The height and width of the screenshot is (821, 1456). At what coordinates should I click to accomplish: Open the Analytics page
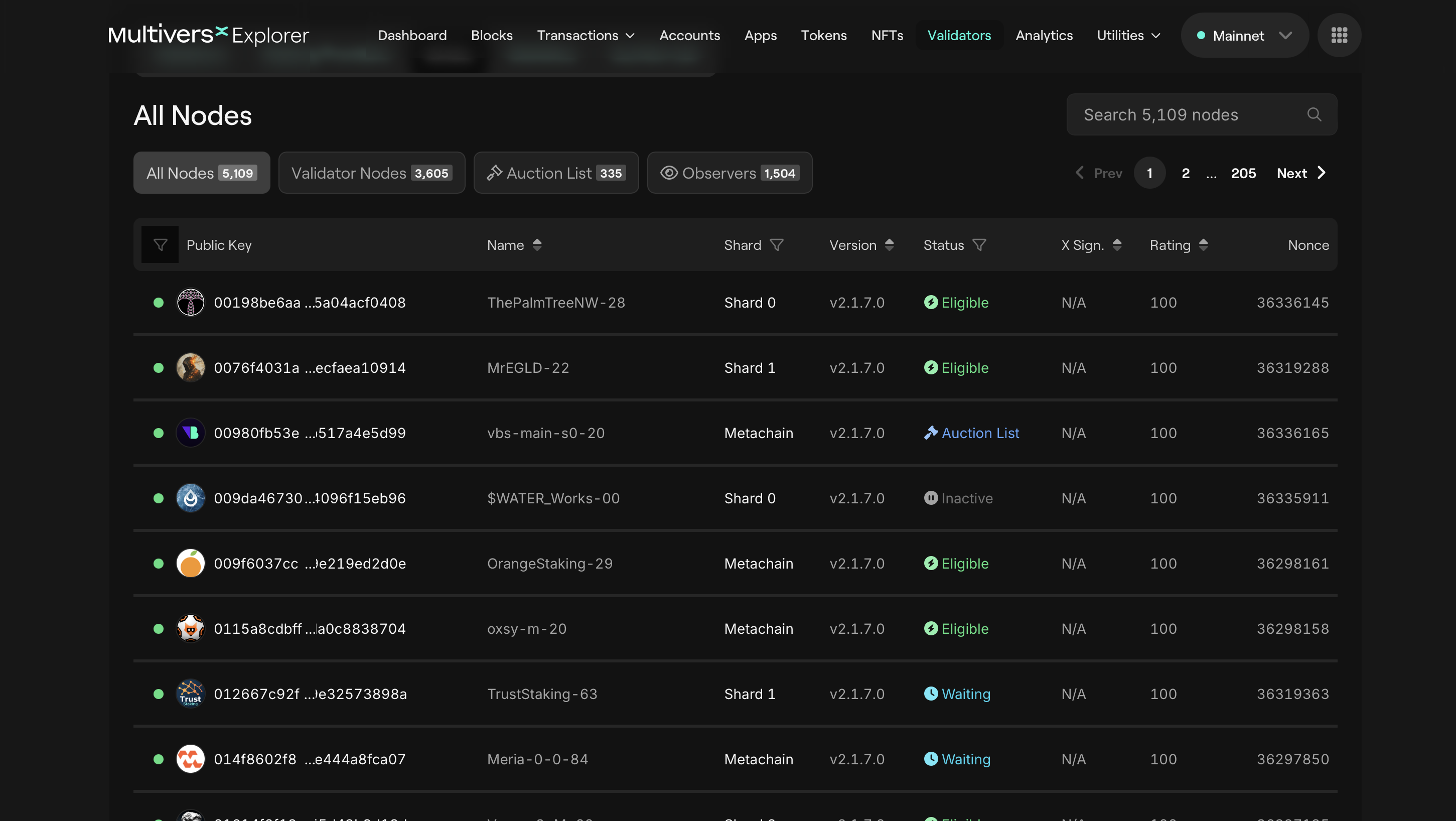1044,36
